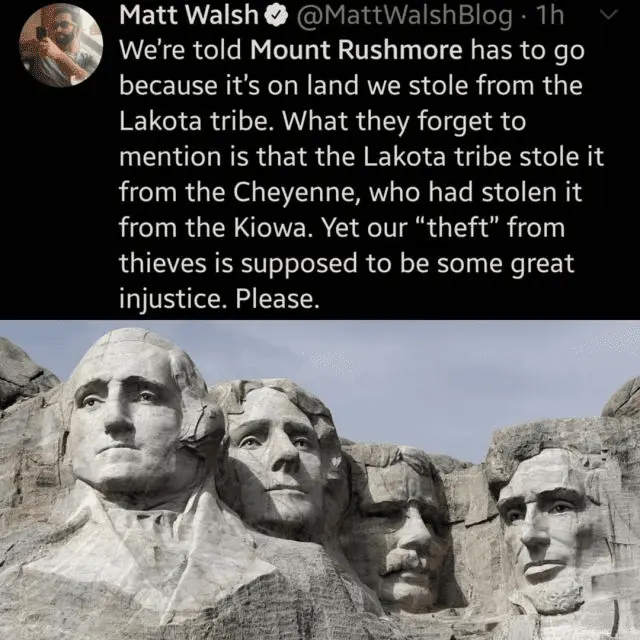Open the @MattWalshBlog handle link
This screenshot has height=640, width=640.
pyautogui.click(x=404, y=16)
